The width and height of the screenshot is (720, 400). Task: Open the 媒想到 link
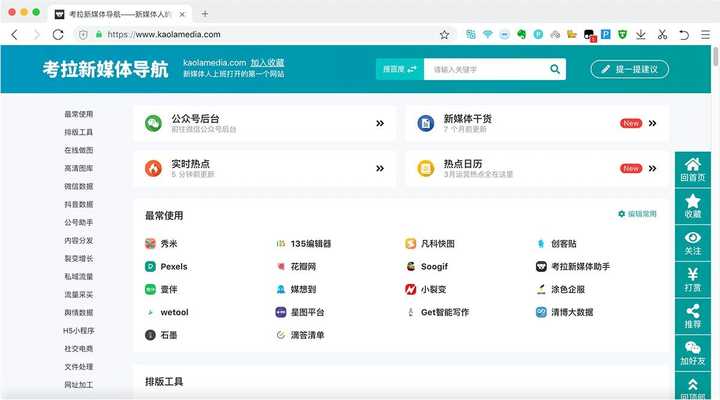(x=296, y=289)
